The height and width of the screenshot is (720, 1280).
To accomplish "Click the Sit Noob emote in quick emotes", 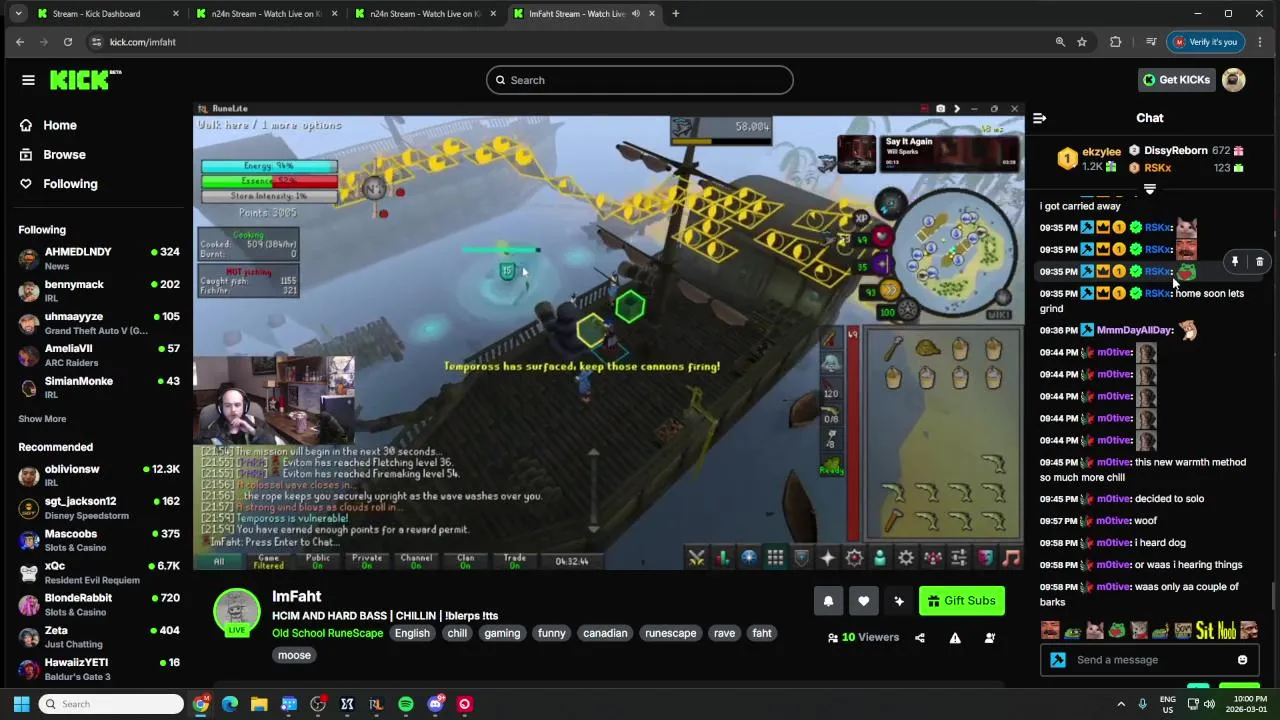I will (x=1215, y=631).
